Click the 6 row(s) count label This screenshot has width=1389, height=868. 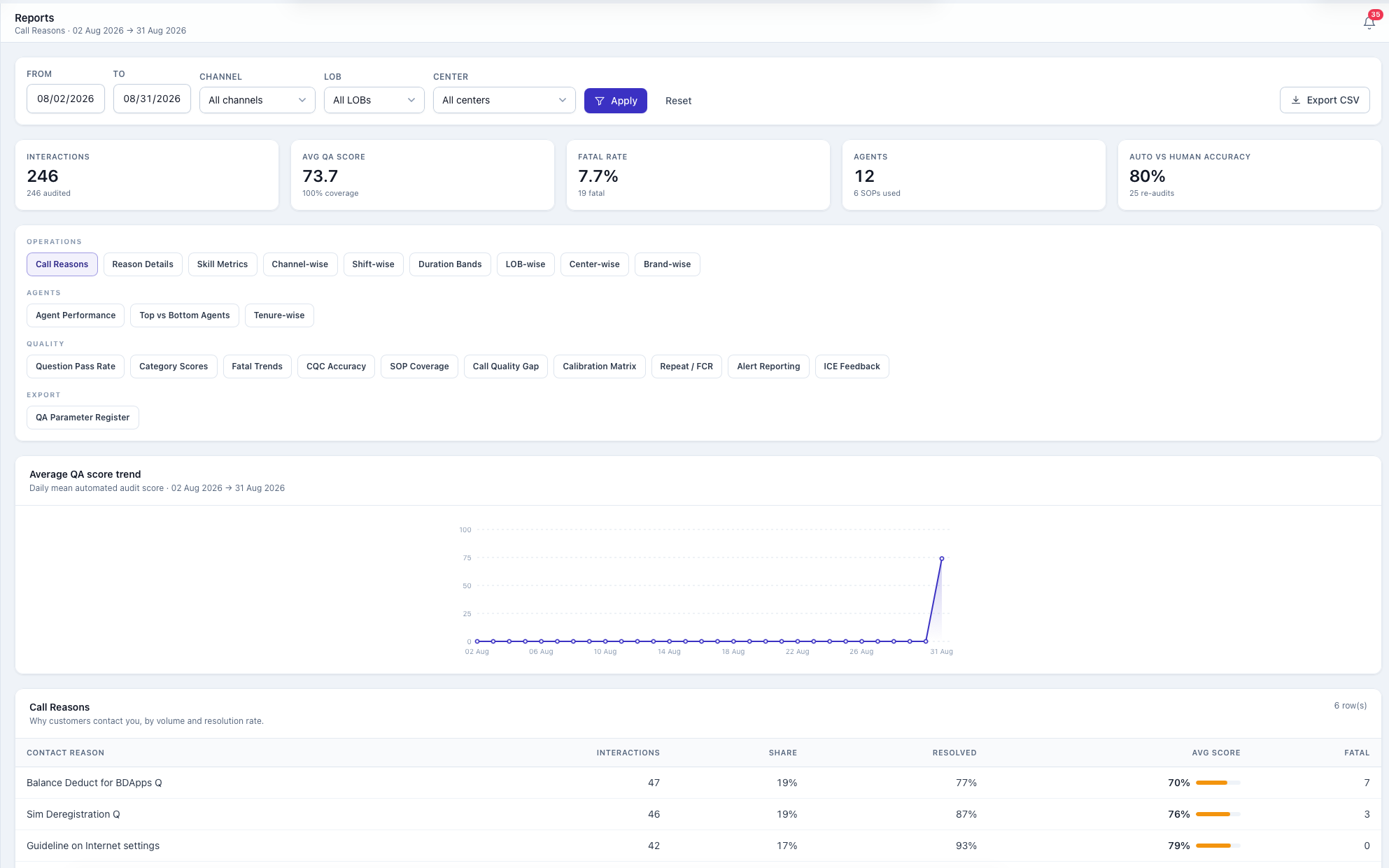(1350, 706)
